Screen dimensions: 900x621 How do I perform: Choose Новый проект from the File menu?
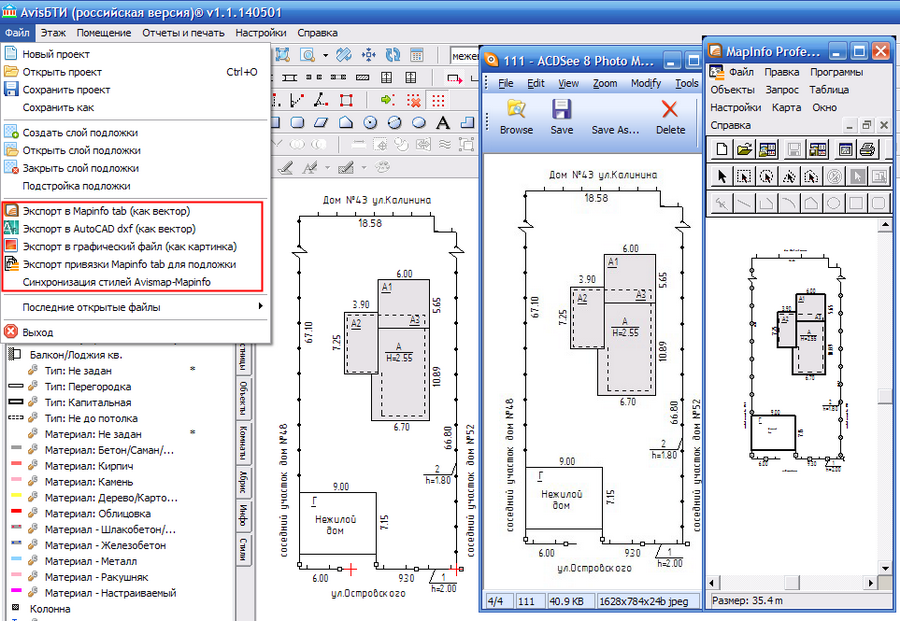(x=135, y=54)
